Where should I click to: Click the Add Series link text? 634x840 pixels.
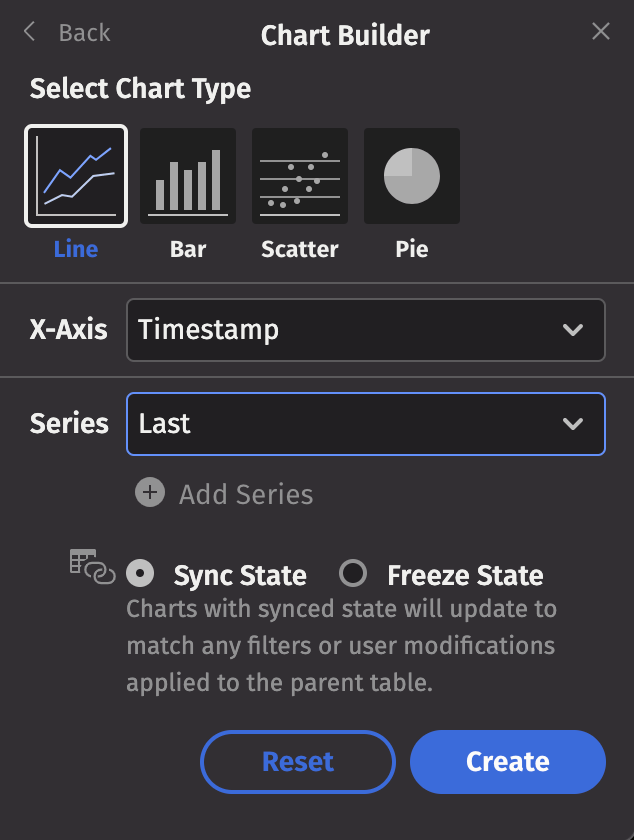(246, 494)
